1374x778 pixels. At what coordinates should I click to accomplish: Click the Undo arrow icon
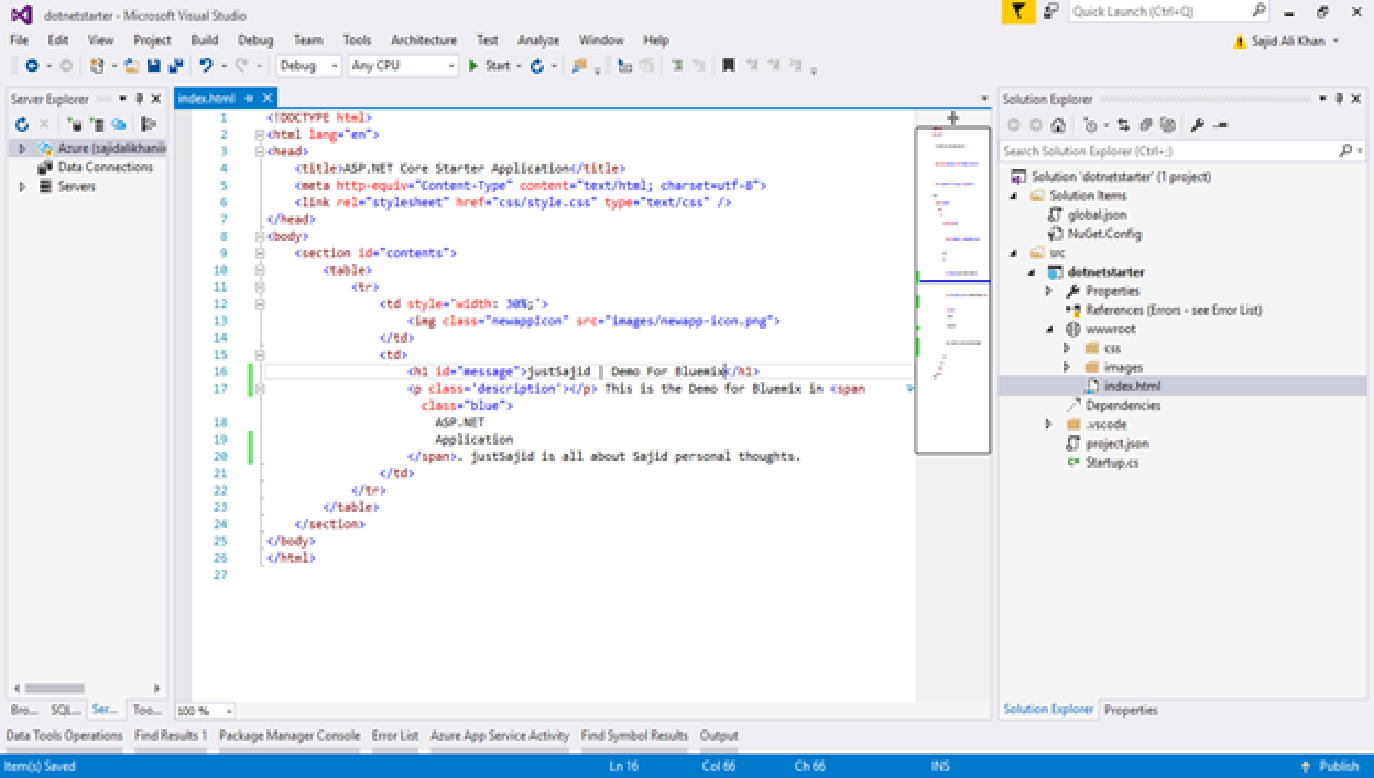coord(206,66)
